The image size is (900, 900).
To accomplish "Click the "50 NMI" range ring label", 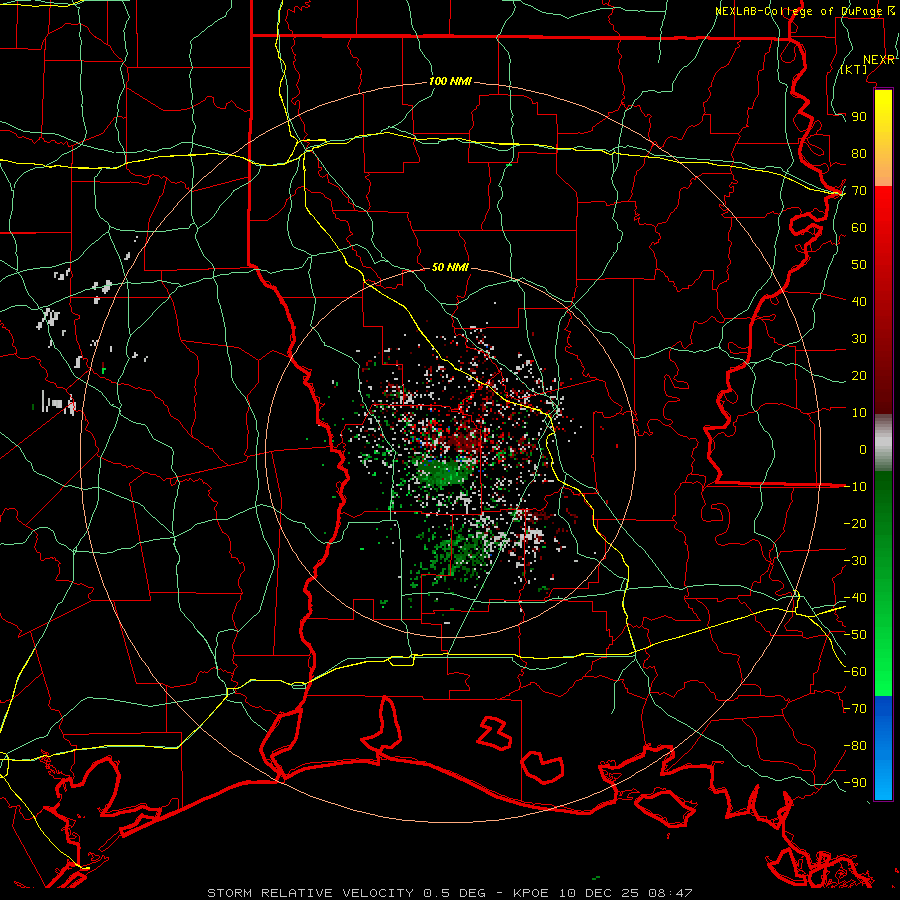I will pyautogui.click(x=450, y=267).
